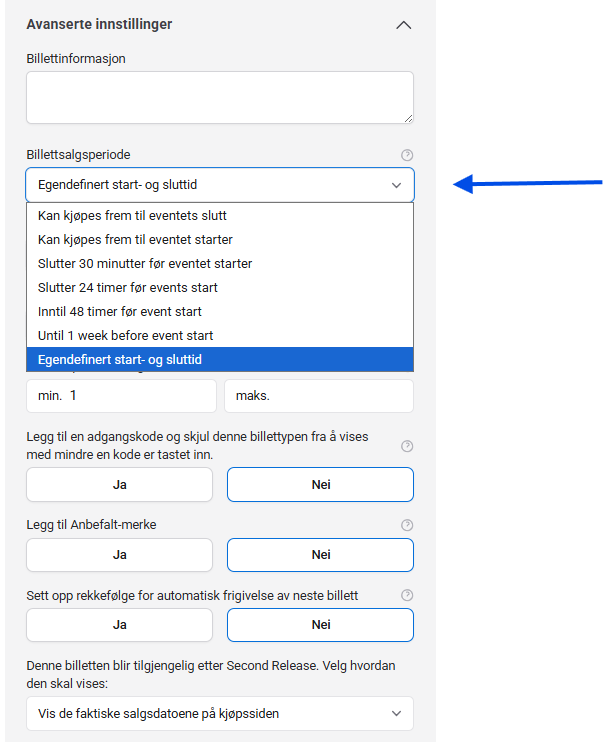
Task: Collapse the Avanserte innstillinger section
Action: (x=403, y=25)
